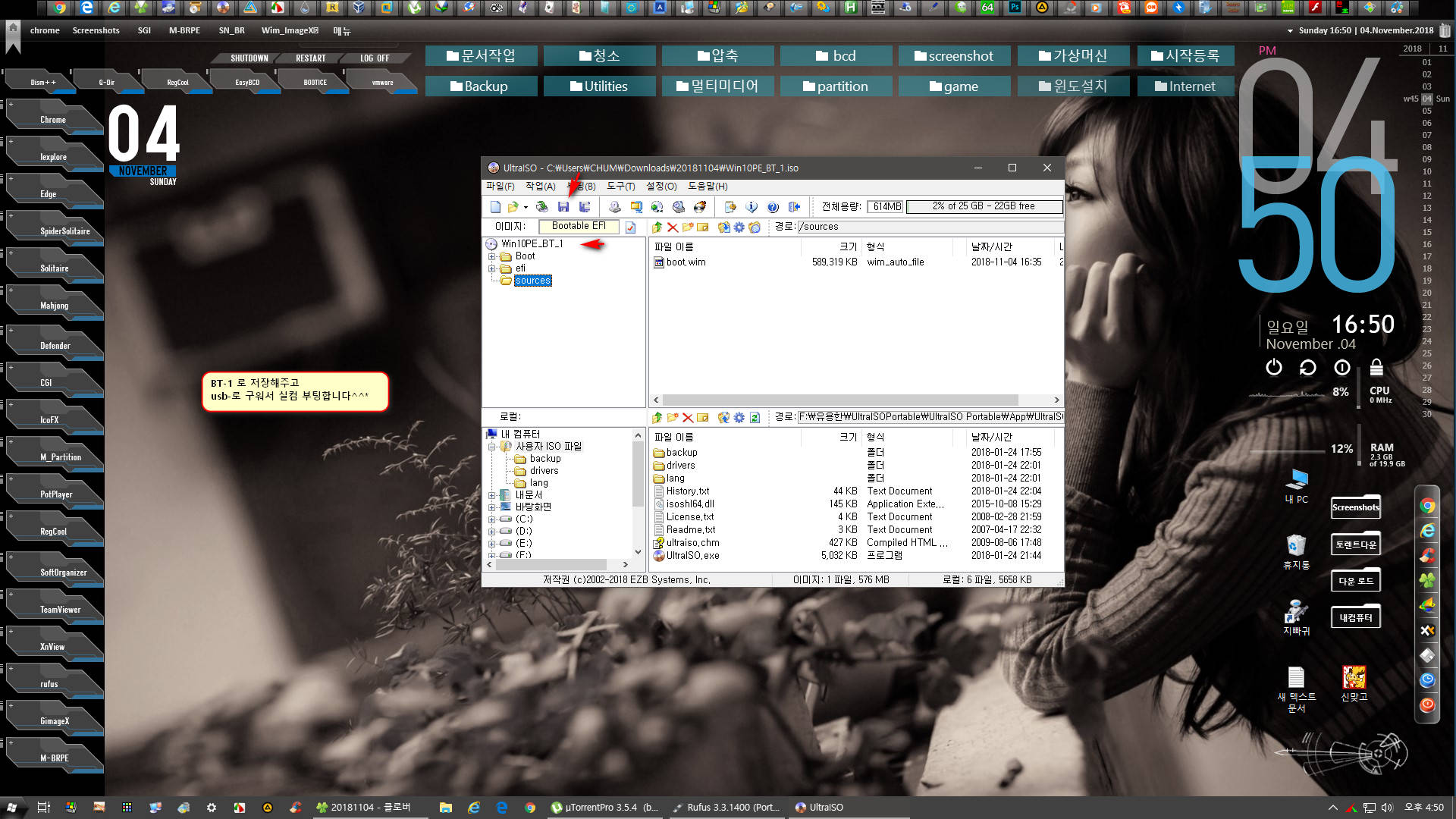The height and width of the screenshot is (819, 1456).
Task: Click the Burn CD/DVD image flame icon
Action: (700, 207)
